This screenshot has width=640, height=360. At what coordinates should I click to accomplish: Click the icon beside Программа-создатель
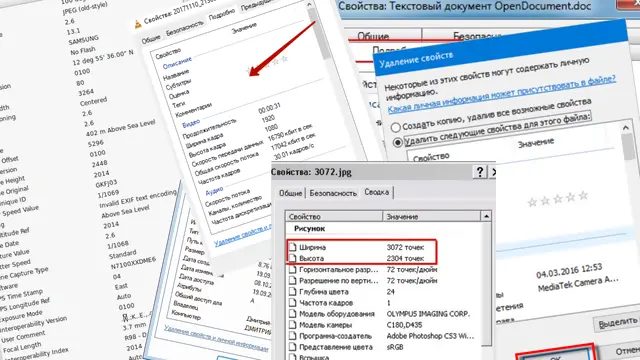(292, 336)
